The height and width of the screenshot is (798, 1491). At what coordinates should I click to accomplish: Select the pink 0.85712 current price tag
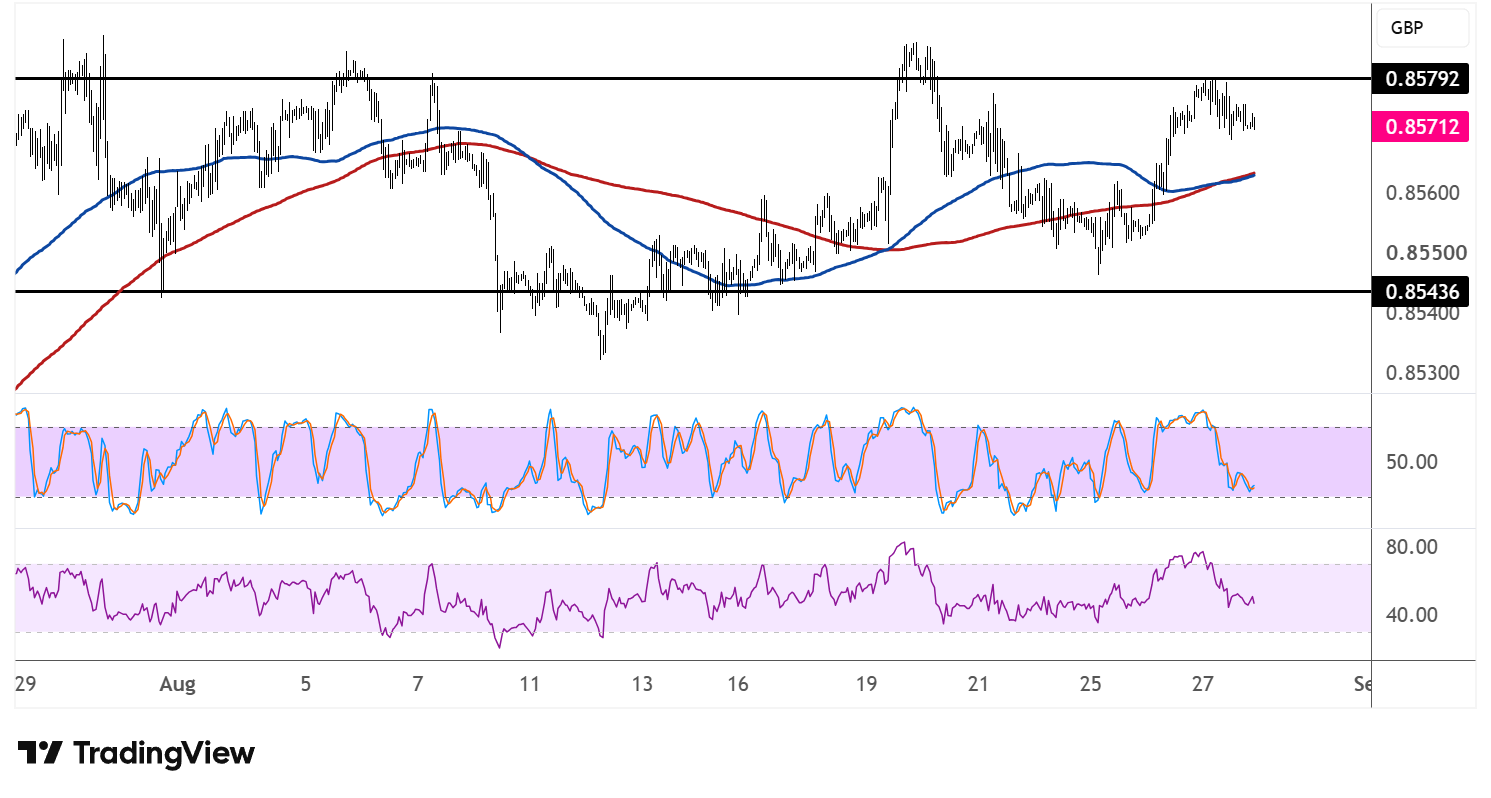1422,126
